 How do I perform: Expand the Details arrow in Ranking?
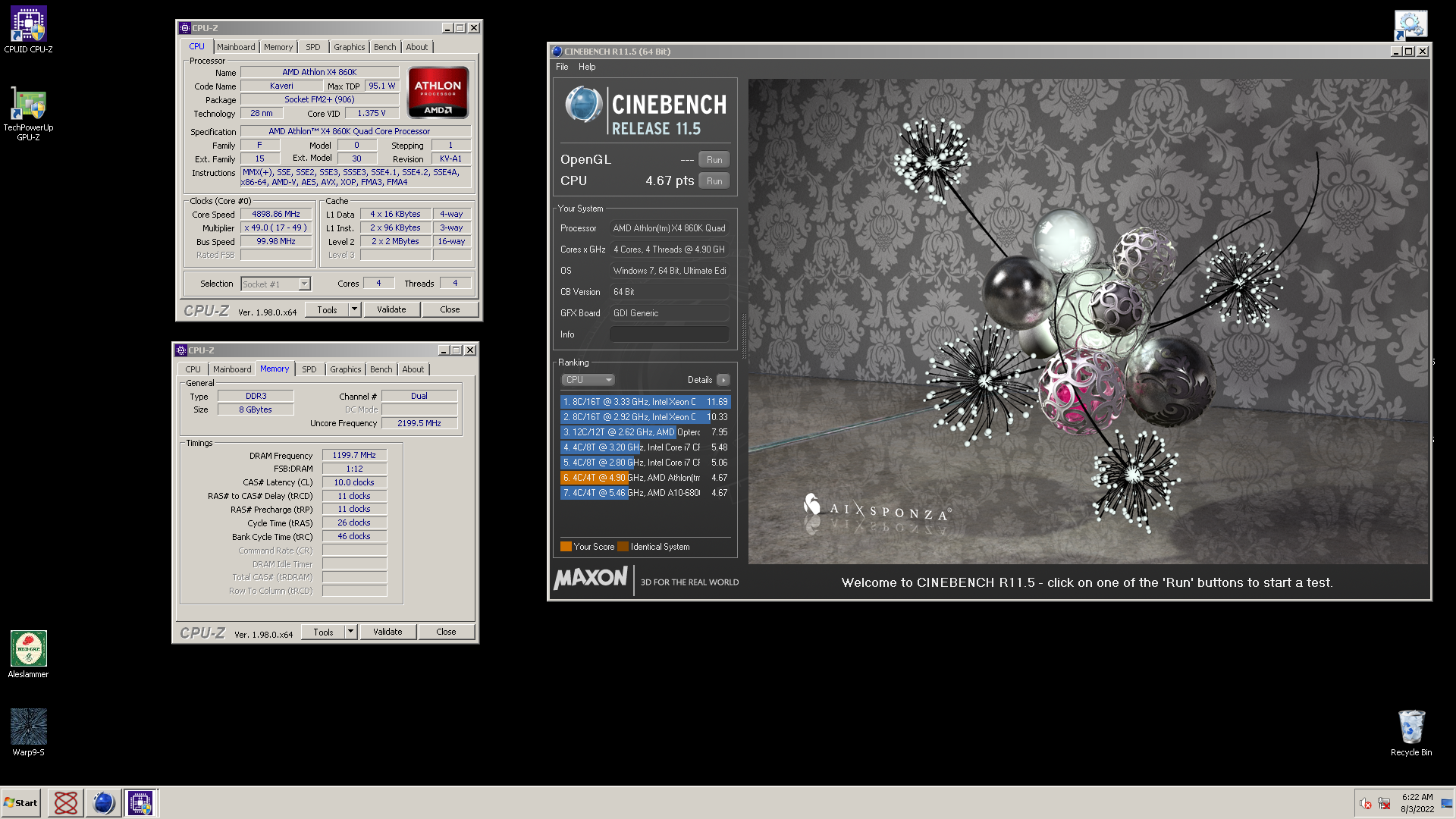click(723, 380)
